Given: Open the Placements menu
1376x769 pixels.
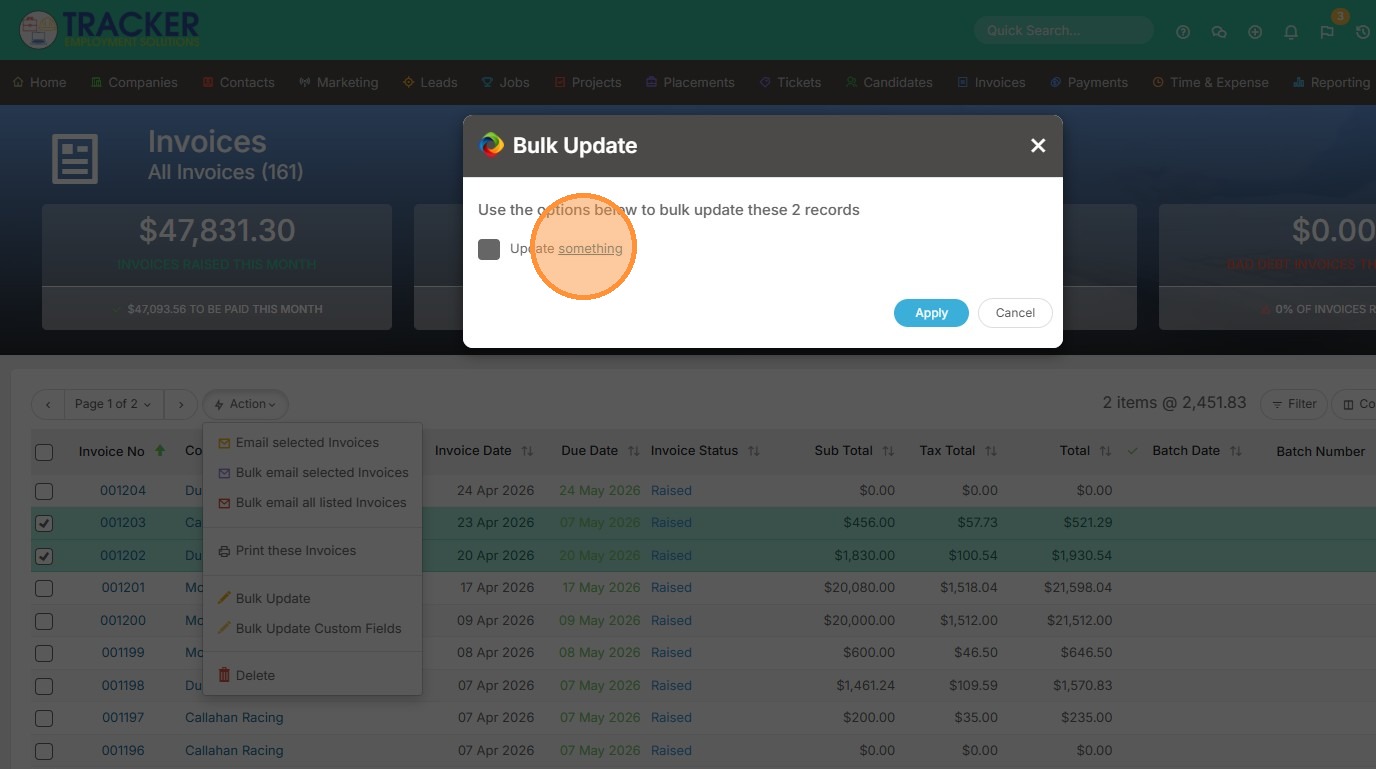Looking at the screenshot, I should (x=690, y=82).
